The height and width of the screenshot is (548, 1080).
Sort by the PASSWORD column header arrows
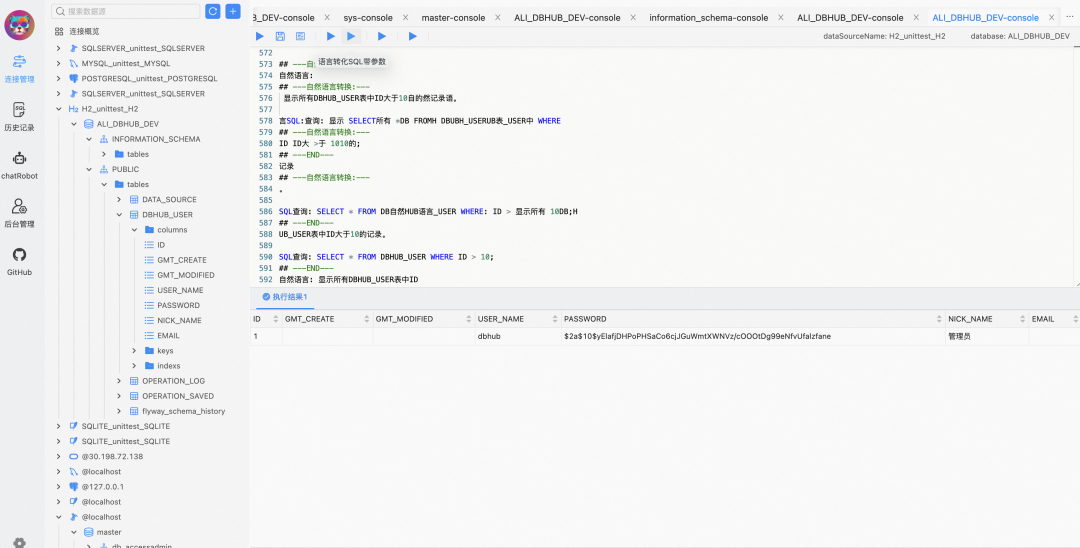[939, 319]
